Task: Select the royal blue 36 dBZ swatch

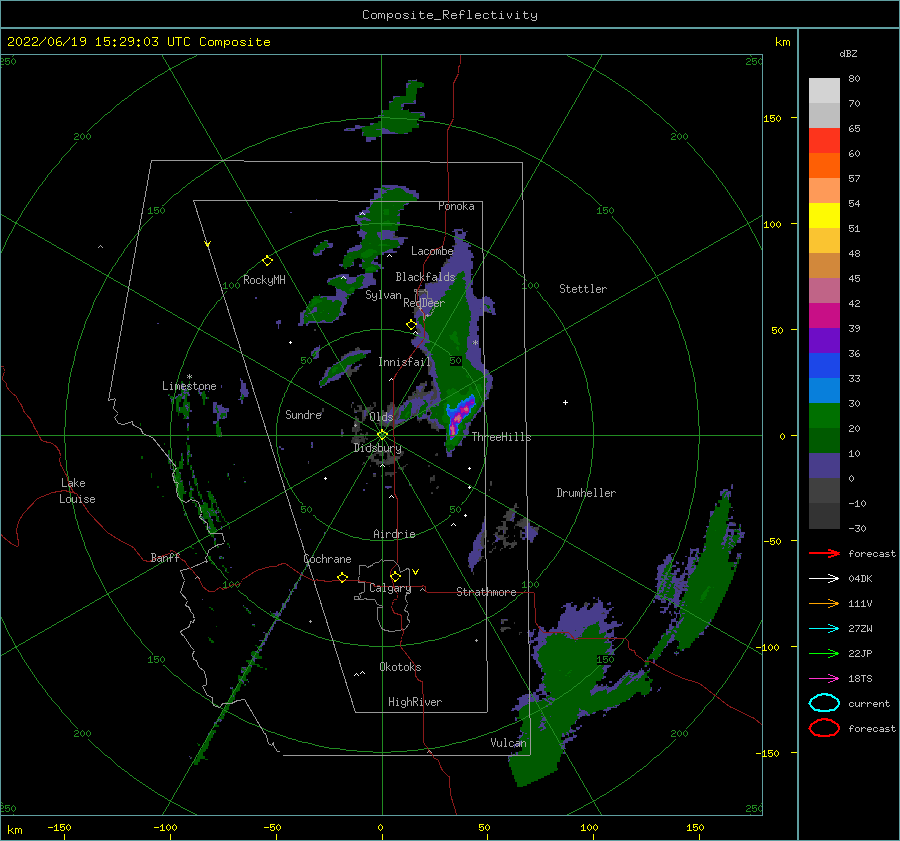Action: 824,365
